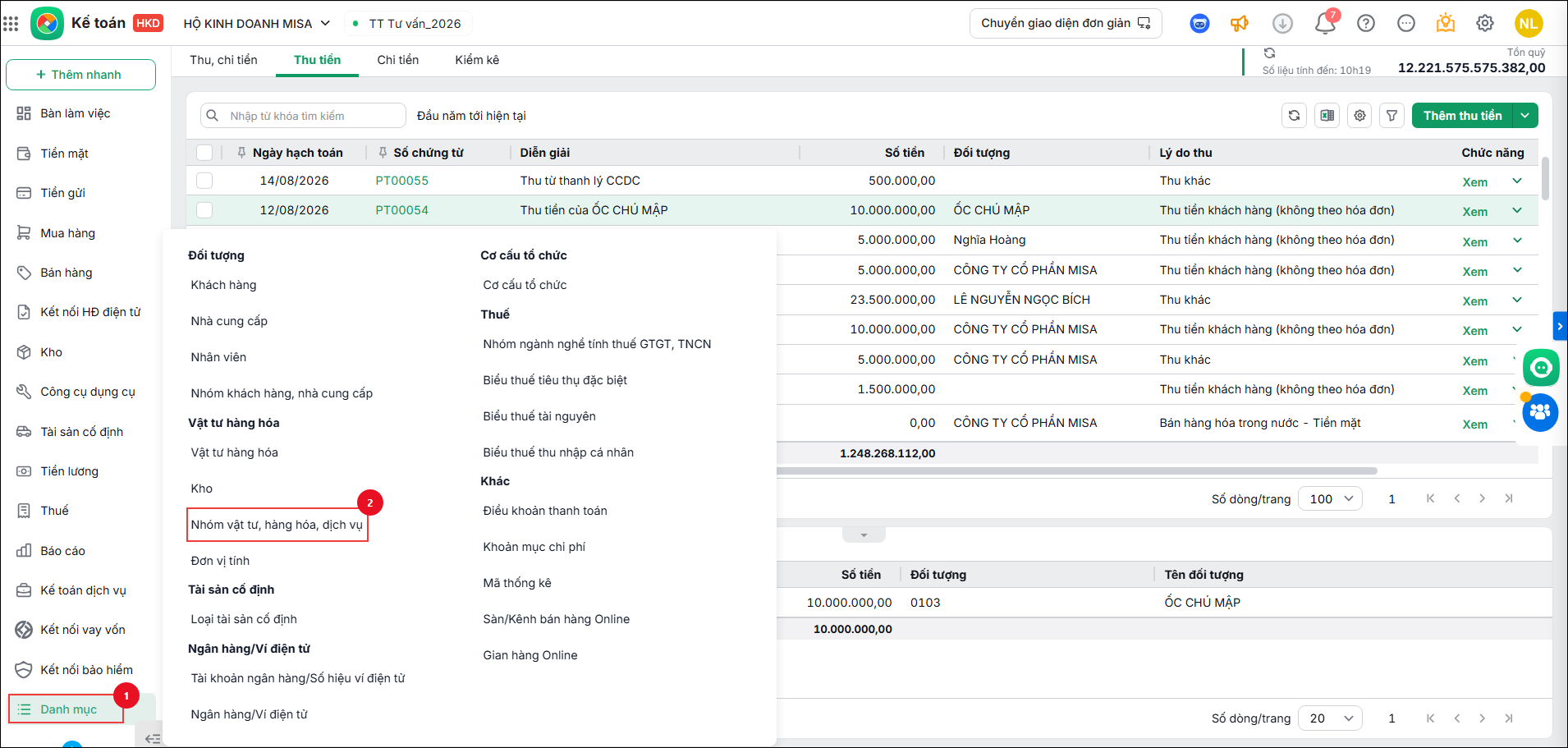Click the green support chat widget
This screenshot has height=748, width=1568.
(x=1541, y=368)
